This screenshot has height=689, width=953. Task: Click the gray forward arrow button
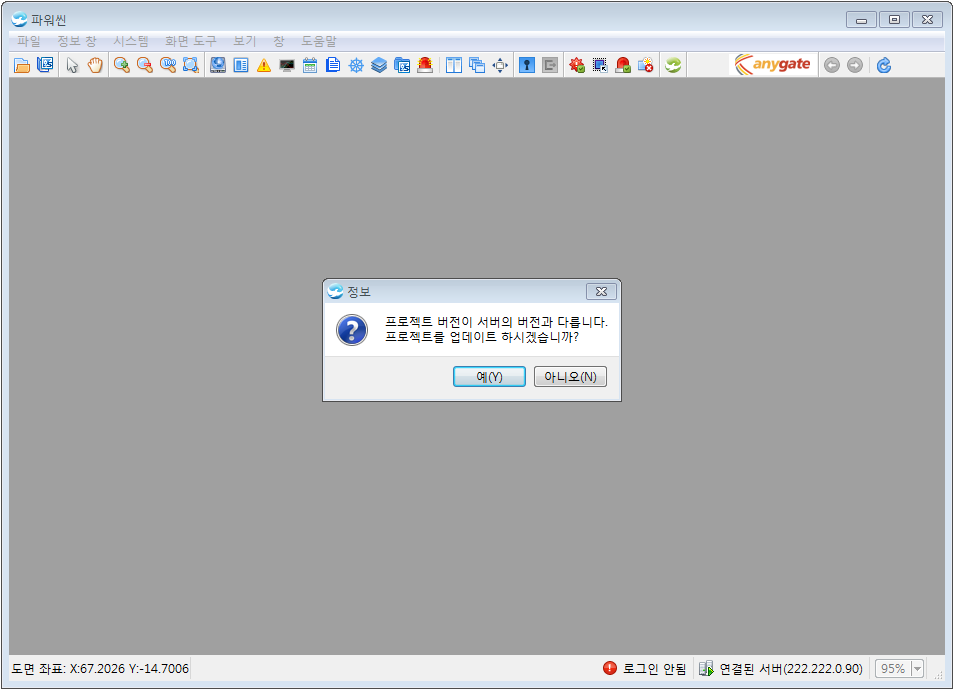pyautogui.click(x=855, y=65)
